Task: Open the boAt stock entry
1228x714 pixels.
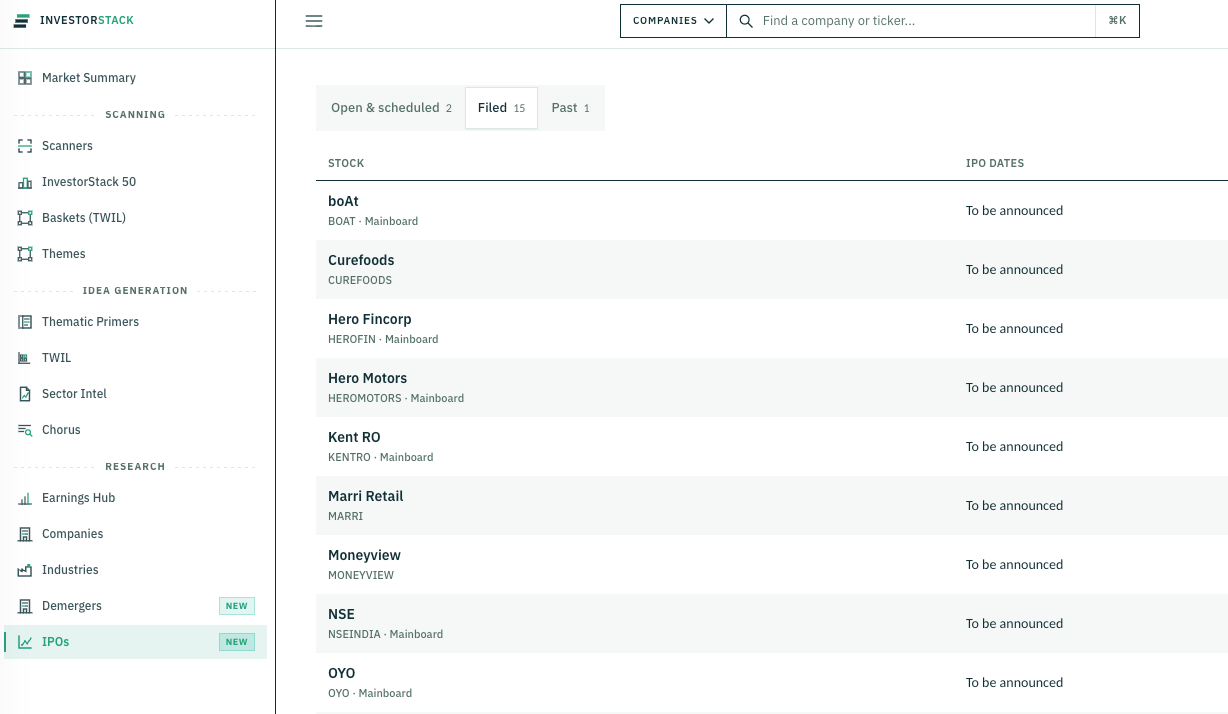Action: [x=343, y=201]
